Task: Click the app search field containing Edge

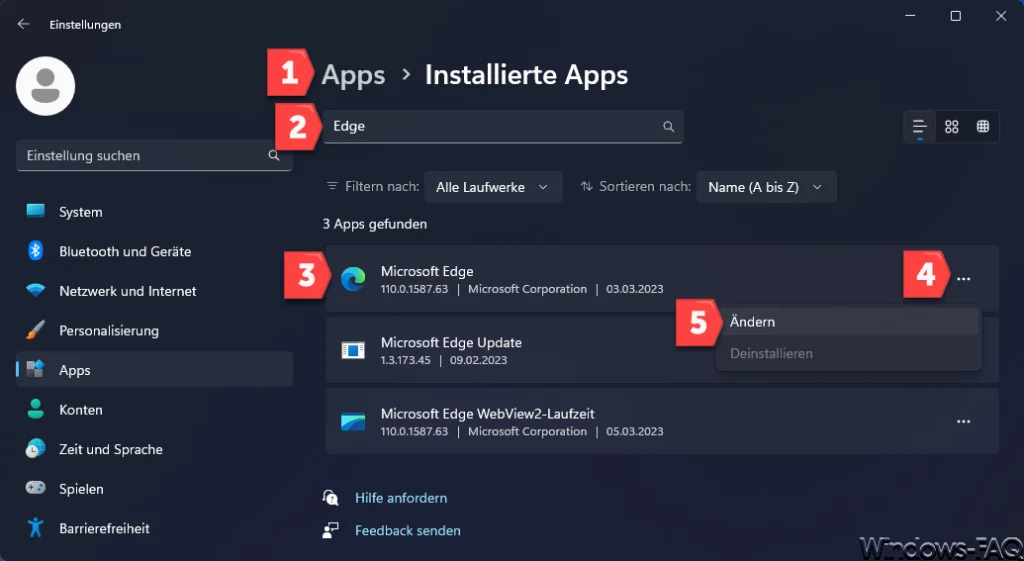Action: 503,127
